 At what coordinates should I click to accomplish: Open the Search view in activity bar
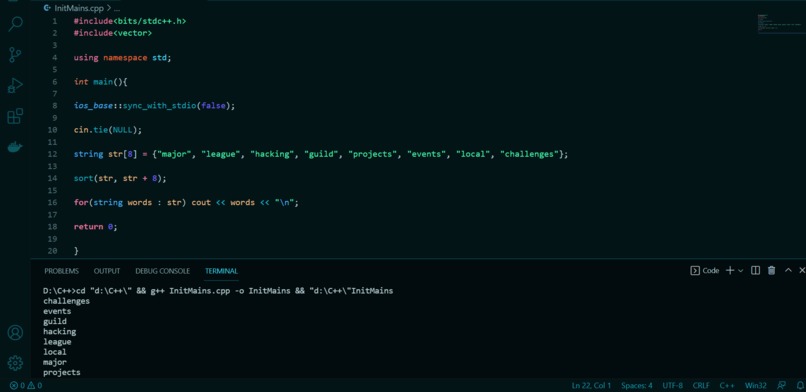point(15,24)
